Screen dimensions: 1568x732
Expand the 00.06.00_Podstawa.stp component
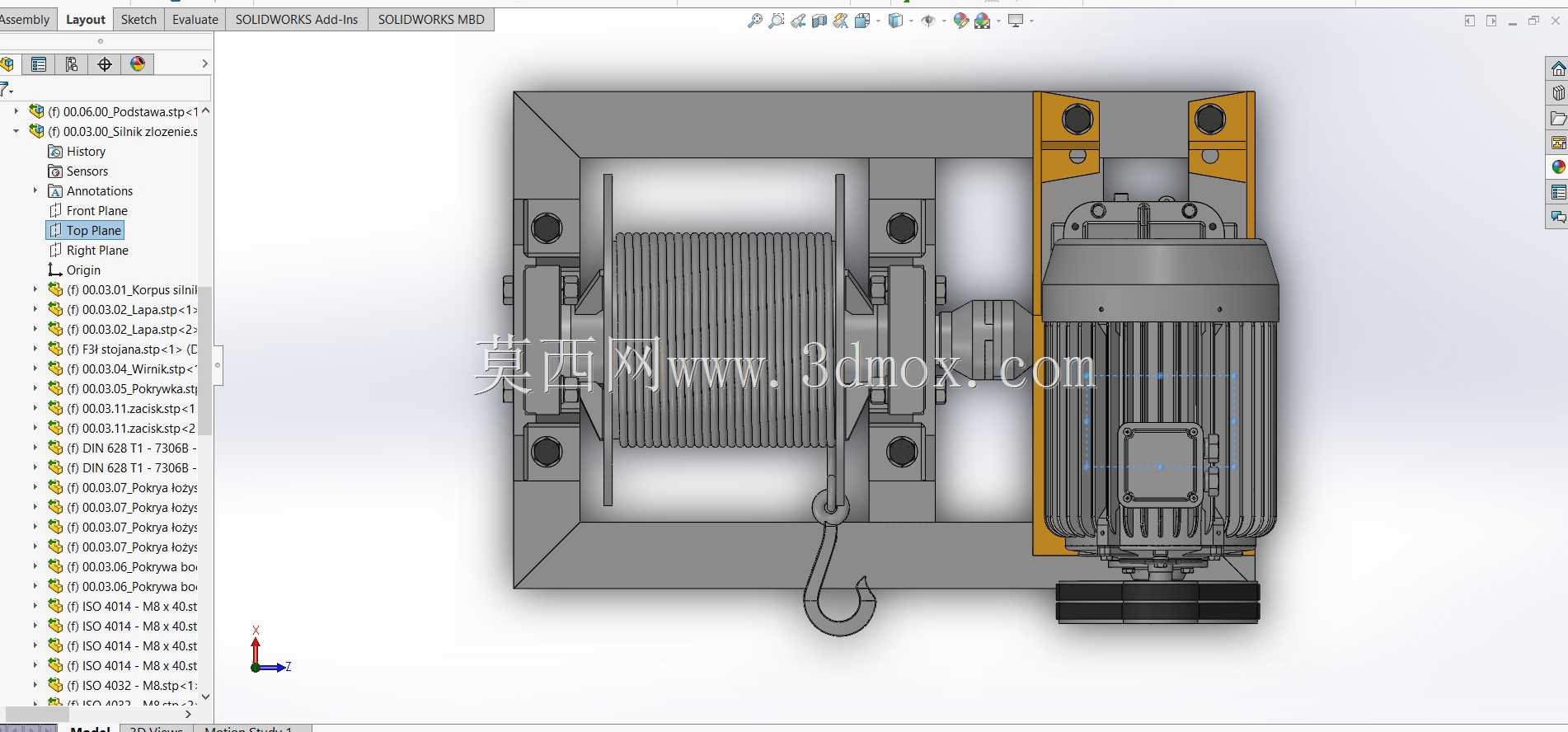tap(16, 110)
